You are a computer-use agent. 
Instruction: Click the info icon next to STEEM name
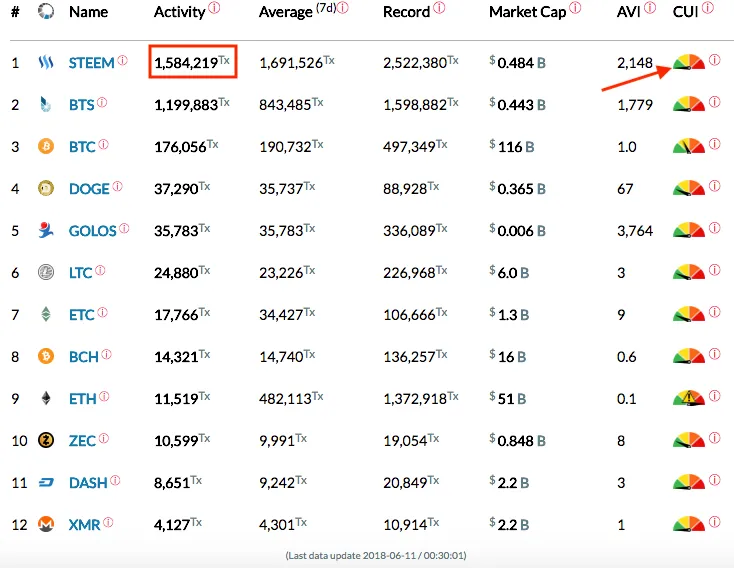123,60
